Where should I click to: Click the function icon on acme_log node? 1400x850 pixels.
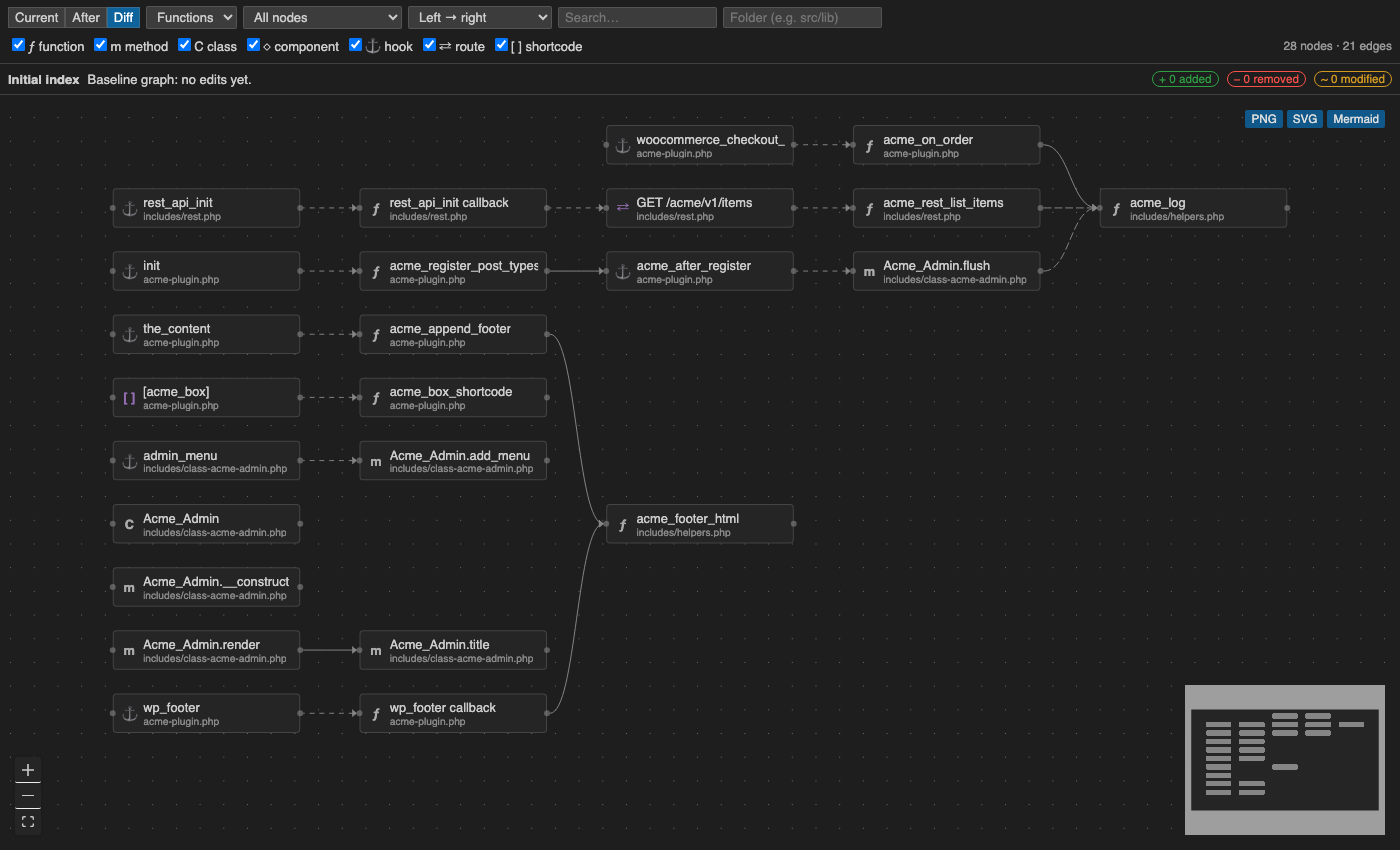point(1116,209)
